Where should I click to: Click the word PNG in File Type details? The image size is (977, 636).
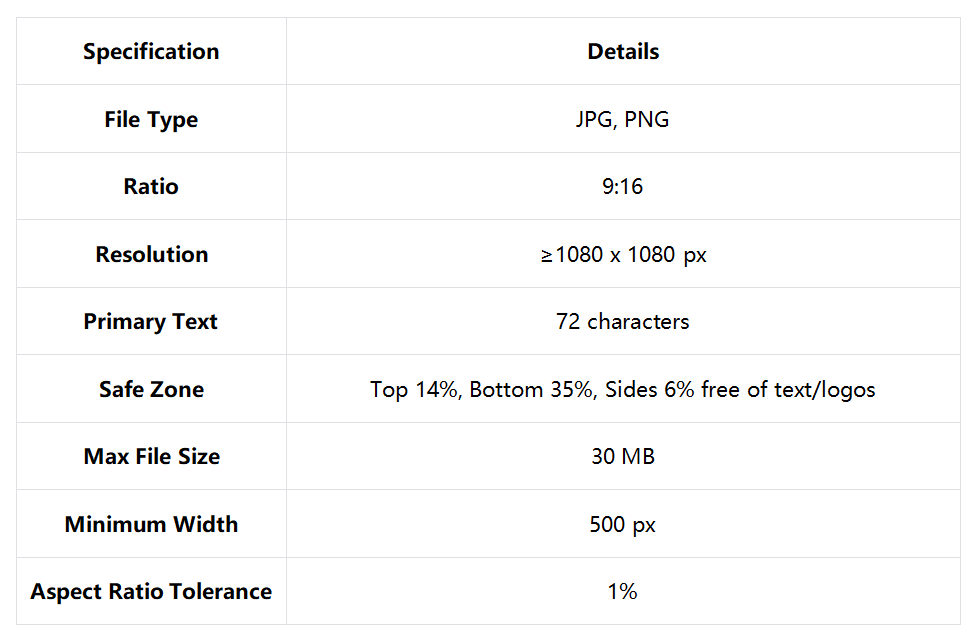[647, 120]
